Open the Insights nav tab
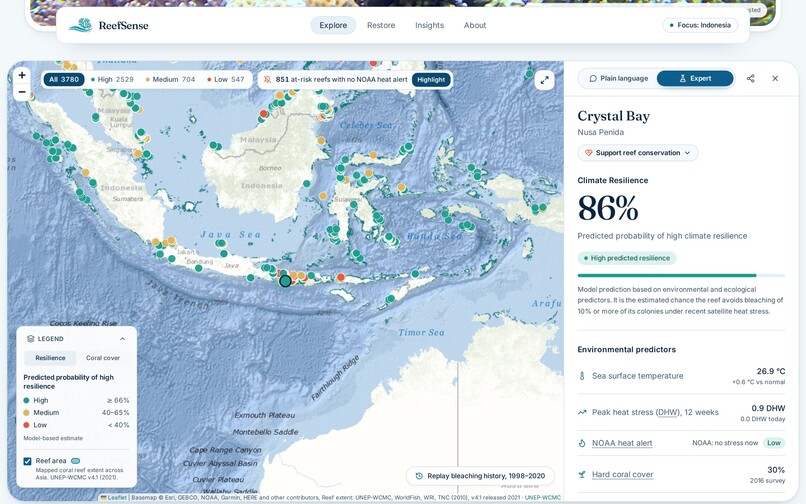This screenshot has height=504, width=806. tap(429, 25)
